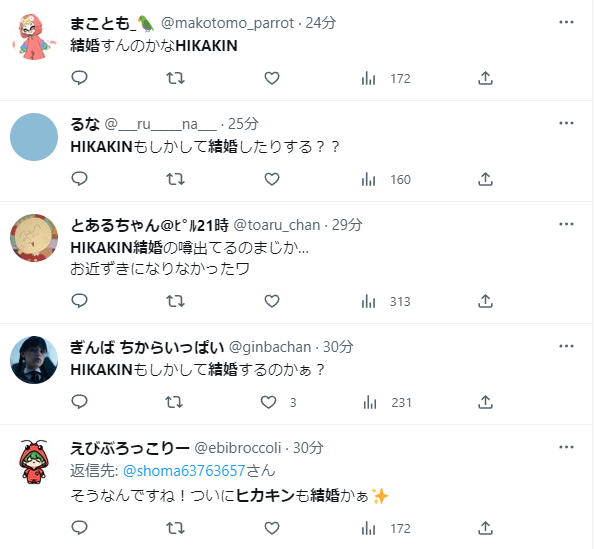
Task: Open the ぎんば profile picture
Action: [x=34, y=360]
